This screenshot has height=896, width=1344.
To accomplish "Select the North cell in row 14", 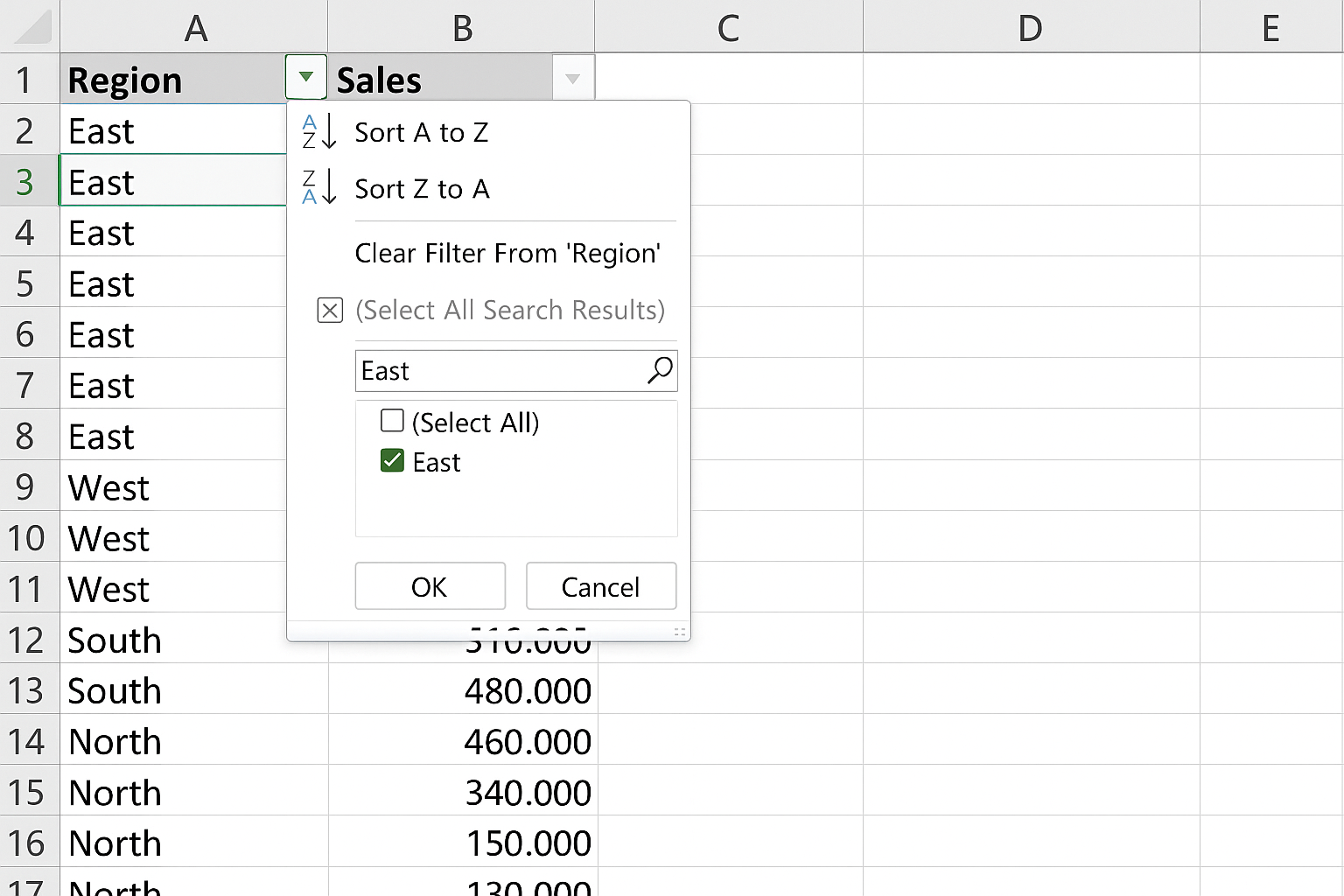I will coord(194,741).
